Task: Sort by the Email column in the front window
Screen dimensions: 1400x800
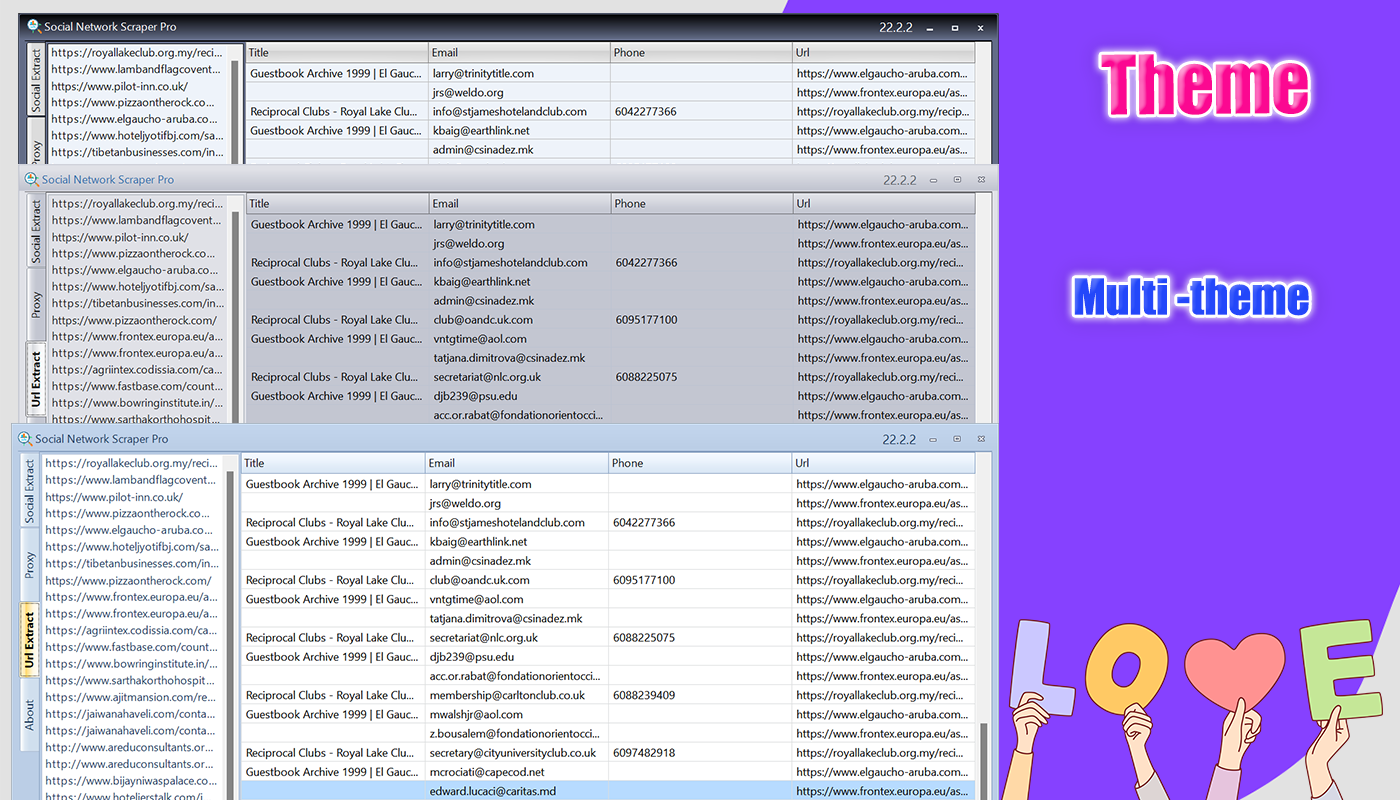Action: pos(516,463)
